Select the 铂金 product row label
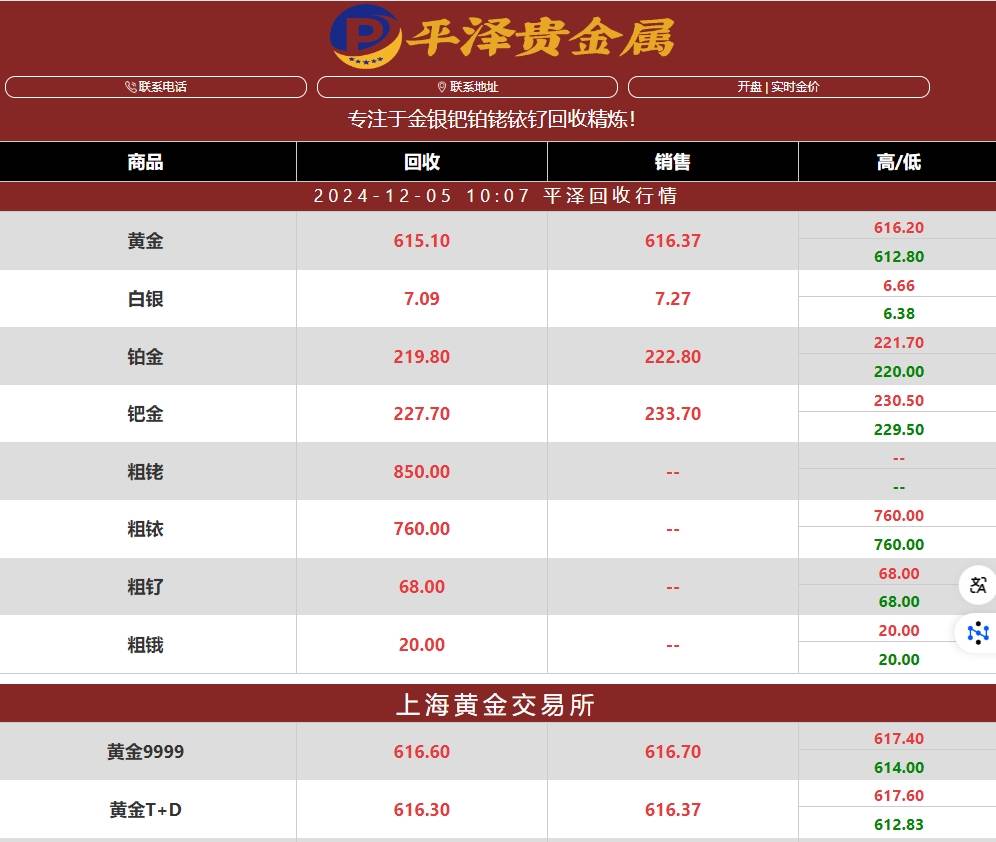Viewport: 996px width, 842px height. [145, 356]
